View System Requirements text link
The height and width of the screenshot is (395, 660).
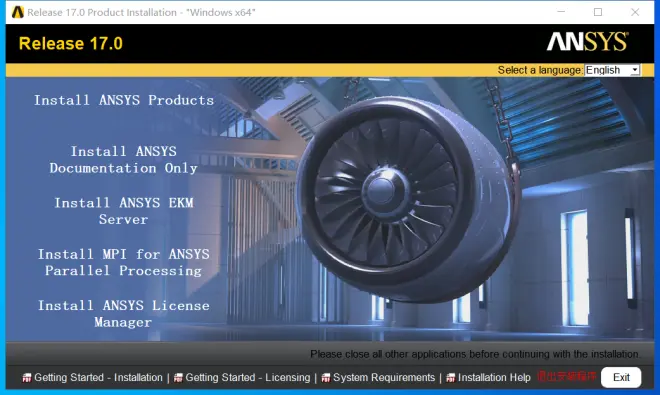point(384,378)
